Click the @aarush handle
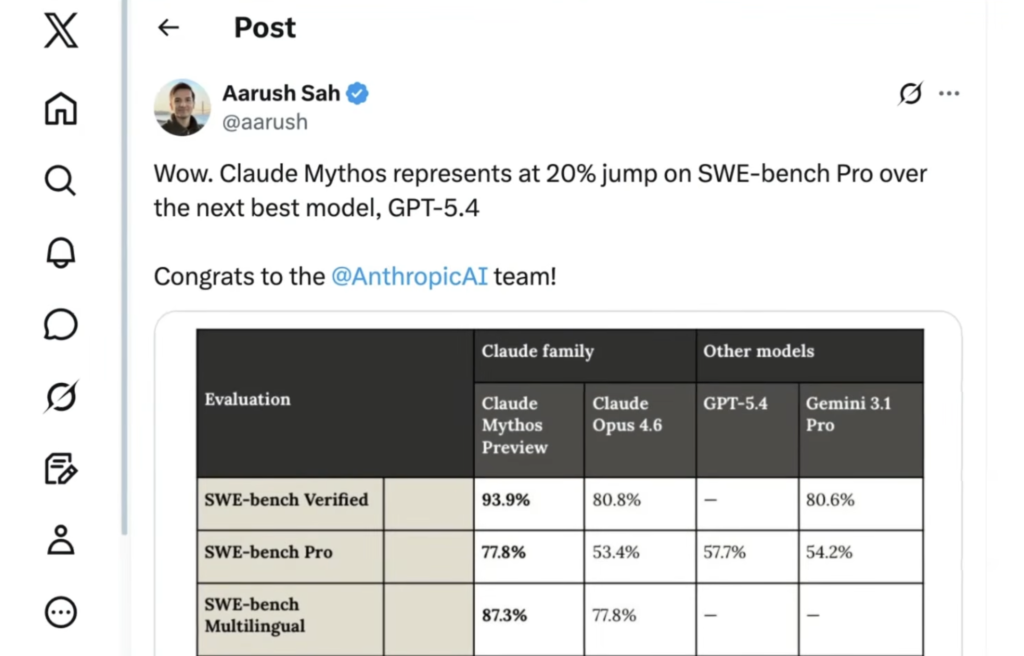 point(265,122)
